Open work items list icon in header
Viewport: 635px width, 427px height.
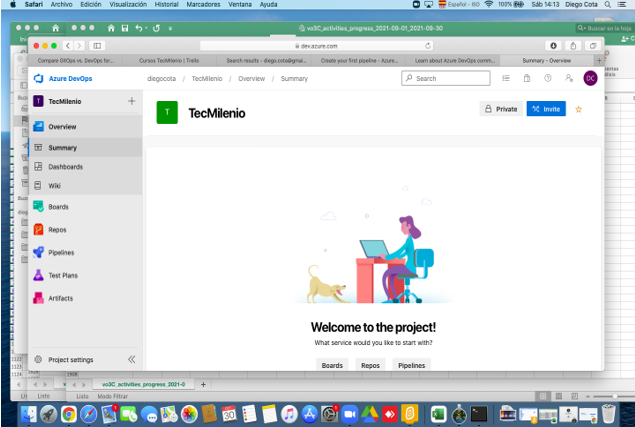[x=506, y=78]
